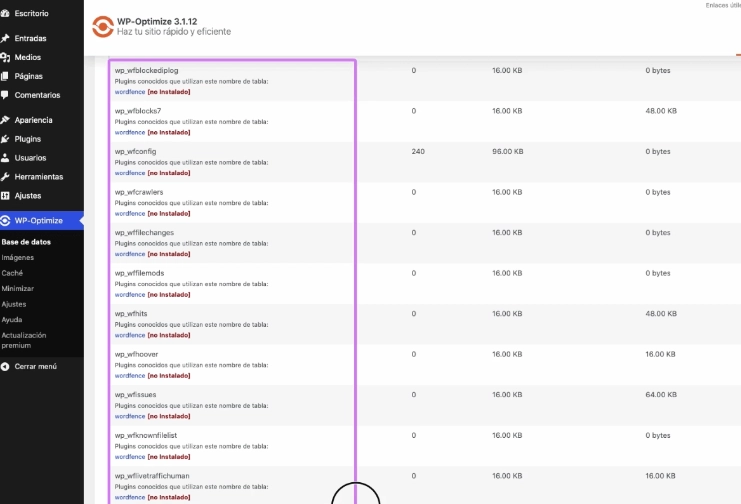Select table name wp_wfcrawlers
Viewport: 741px width, 504px height.
pyautogui.click(x=138, y=192)
